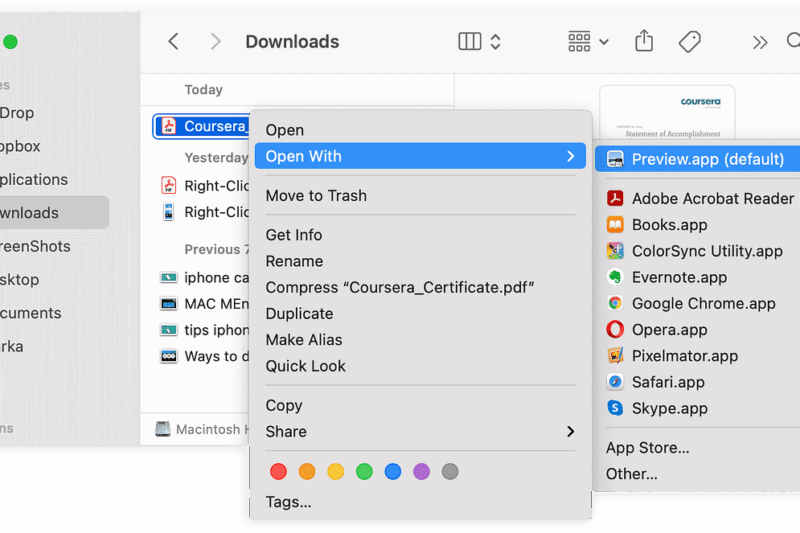
Task: Apply the red tag color
Action: pos(278,472)
